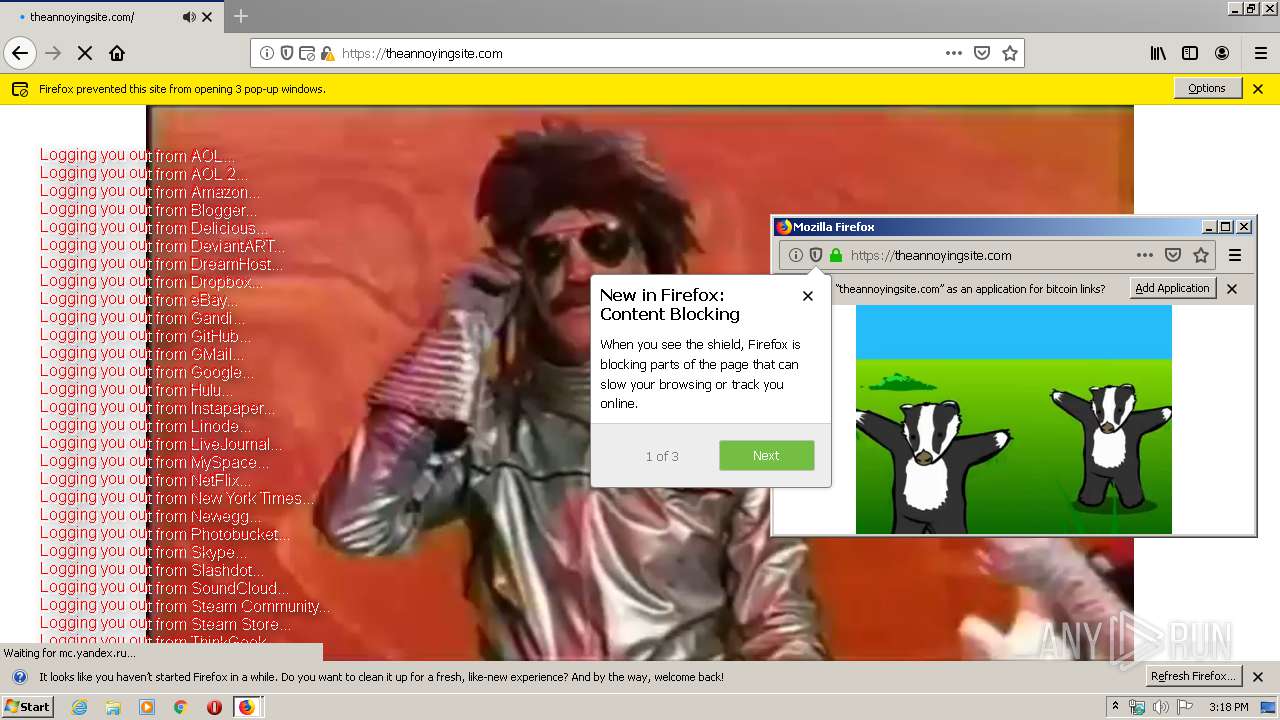The image size is (1280, 720).
Task: Select the active Firefox taskbar button
Action: pyautogui.click(x=247, y=707)
